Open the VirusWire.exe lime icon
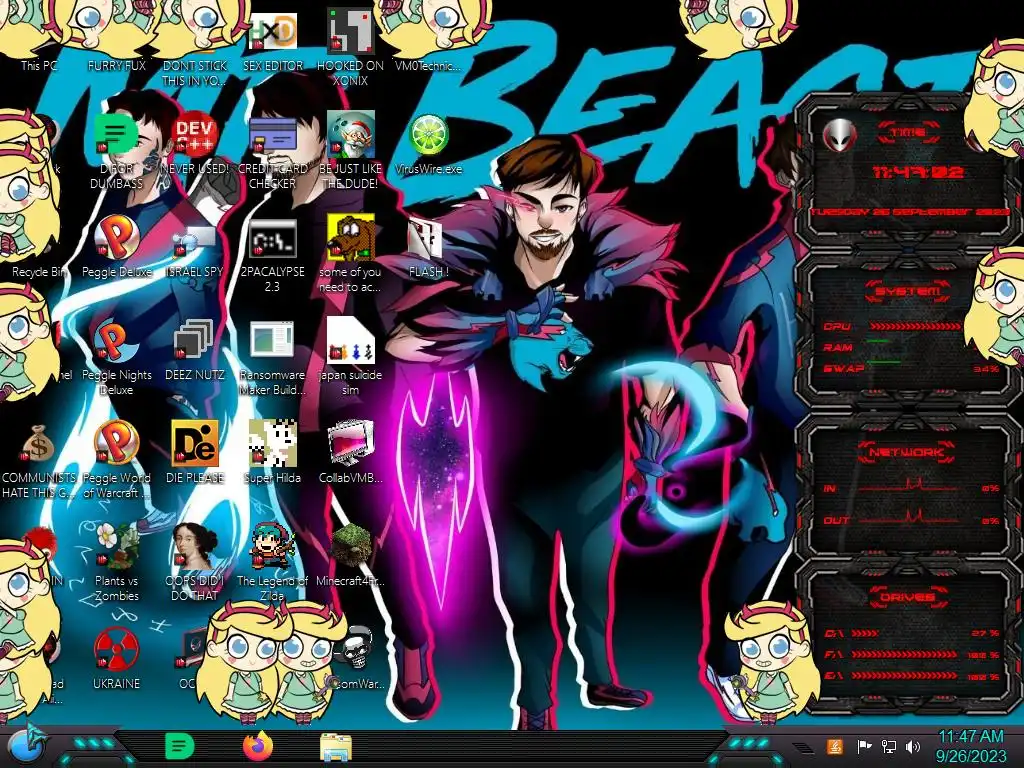Image resolution: width=1024 pixels, height=768 pixels. coord(428,136)
